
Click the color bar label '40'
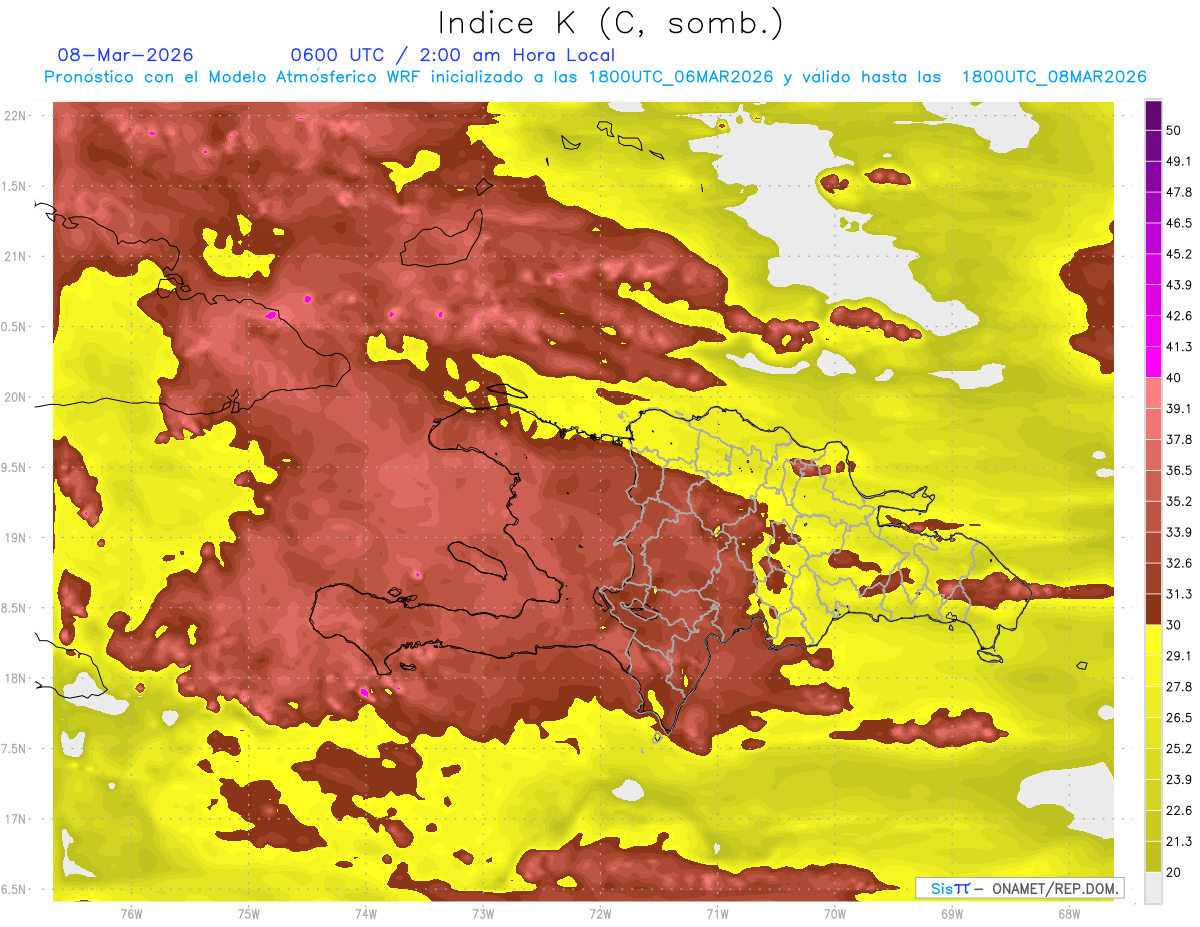1174,378
